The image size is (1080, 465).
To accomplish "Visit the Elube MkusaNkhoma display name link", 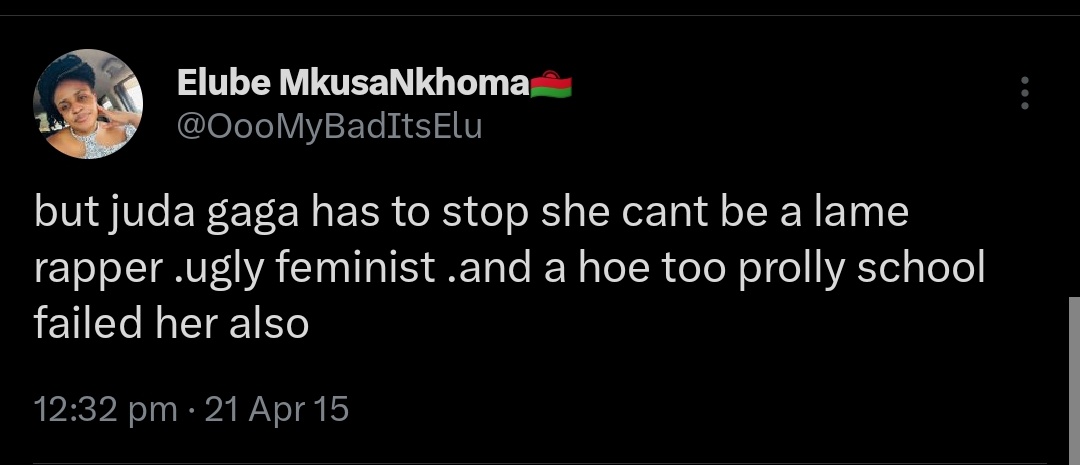I will [353, 84].
